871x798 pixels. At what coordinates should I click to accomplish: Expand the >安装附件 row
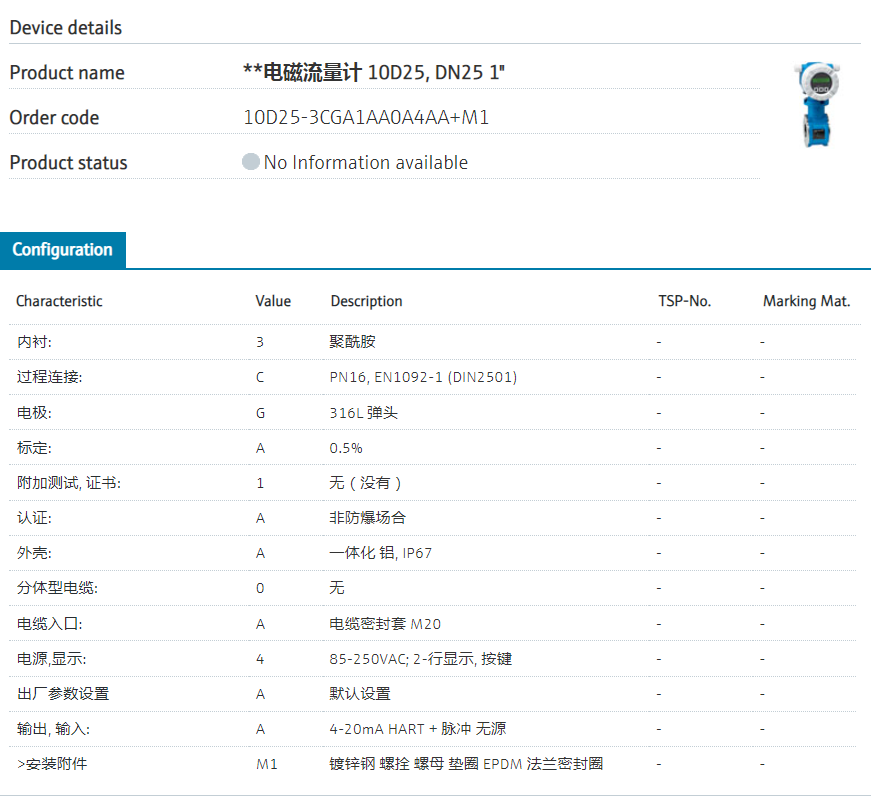(x=52, y=764)
